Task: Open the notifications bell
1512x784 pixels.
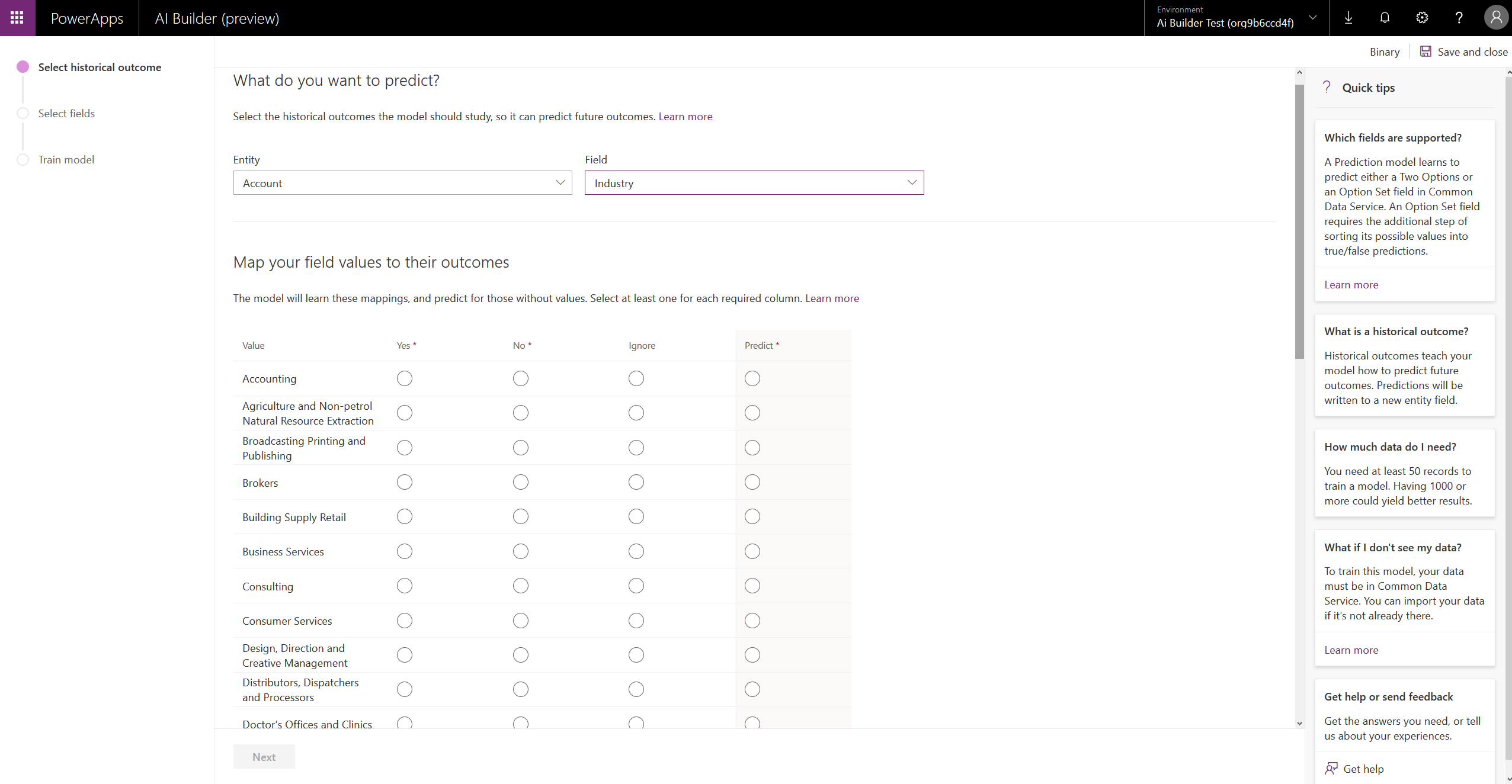Action: pyautogui.click(x=1385, y=18)
